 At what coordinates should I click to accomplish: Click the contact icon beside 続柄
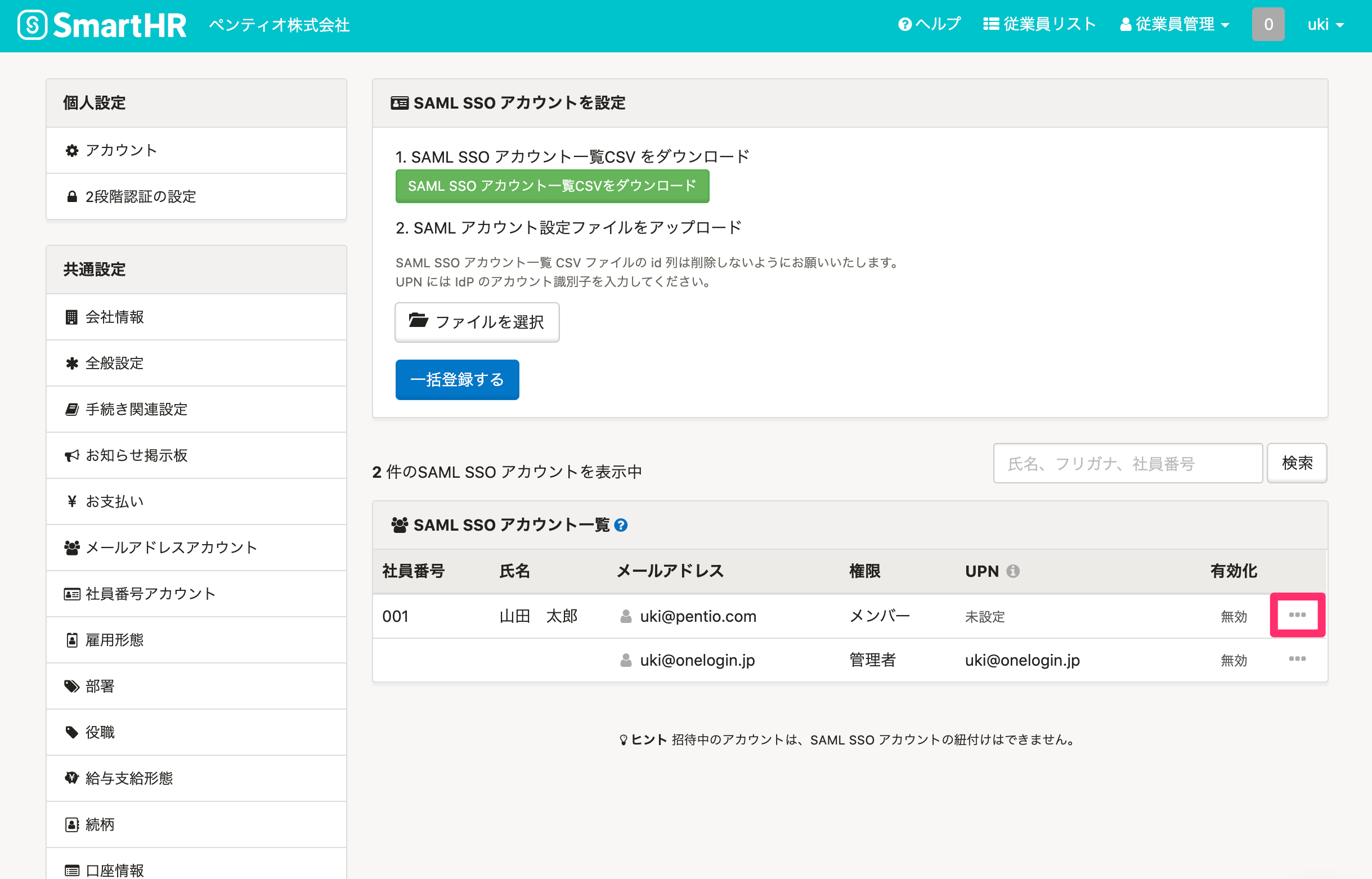[x=72, y=825]
